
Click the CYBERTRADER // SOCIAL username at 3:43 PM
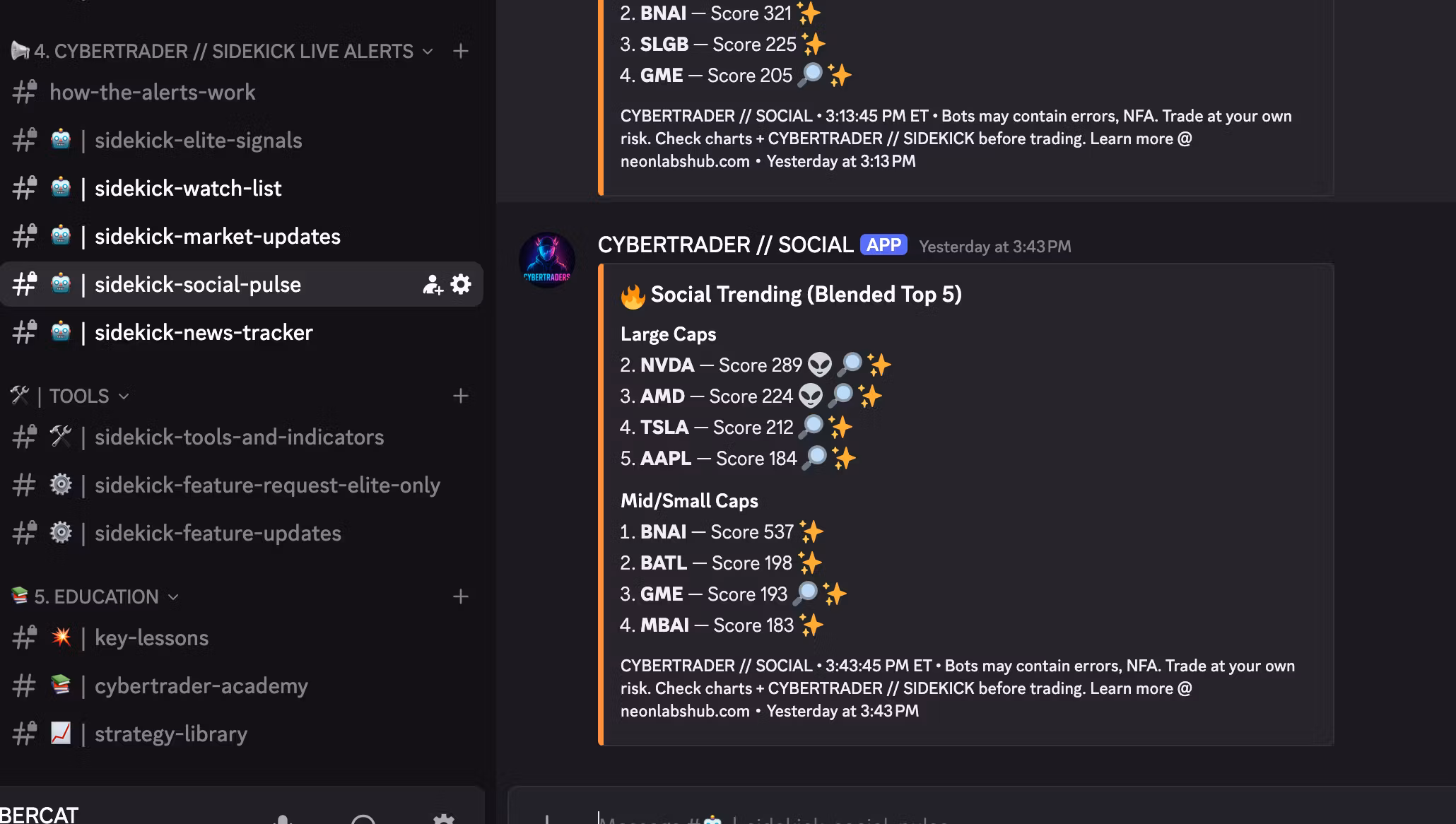[x=725, y=245]
